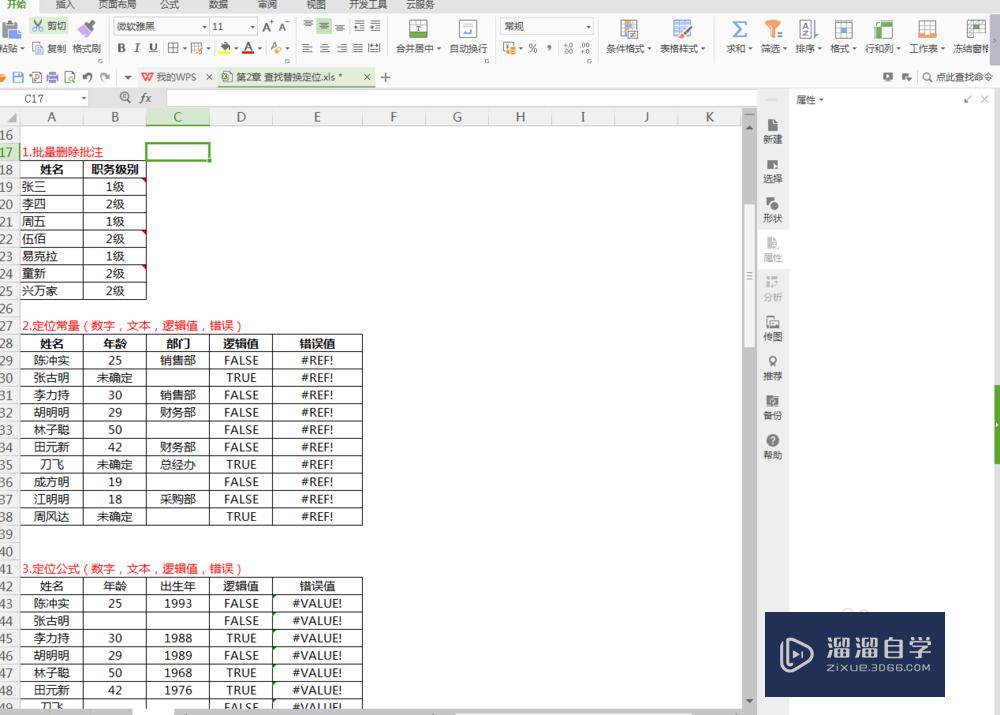Increase the font size with A+

[267, 26]
